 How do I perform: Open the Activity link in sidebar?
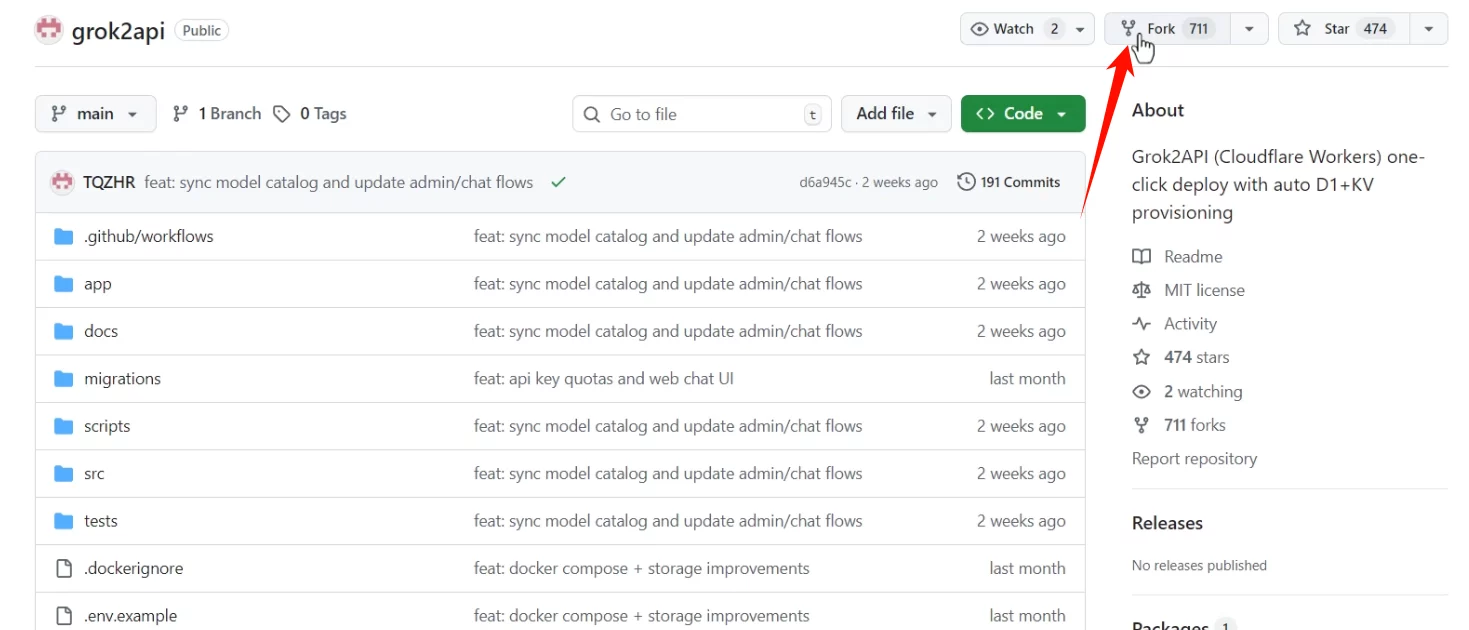coord(1190,324)
